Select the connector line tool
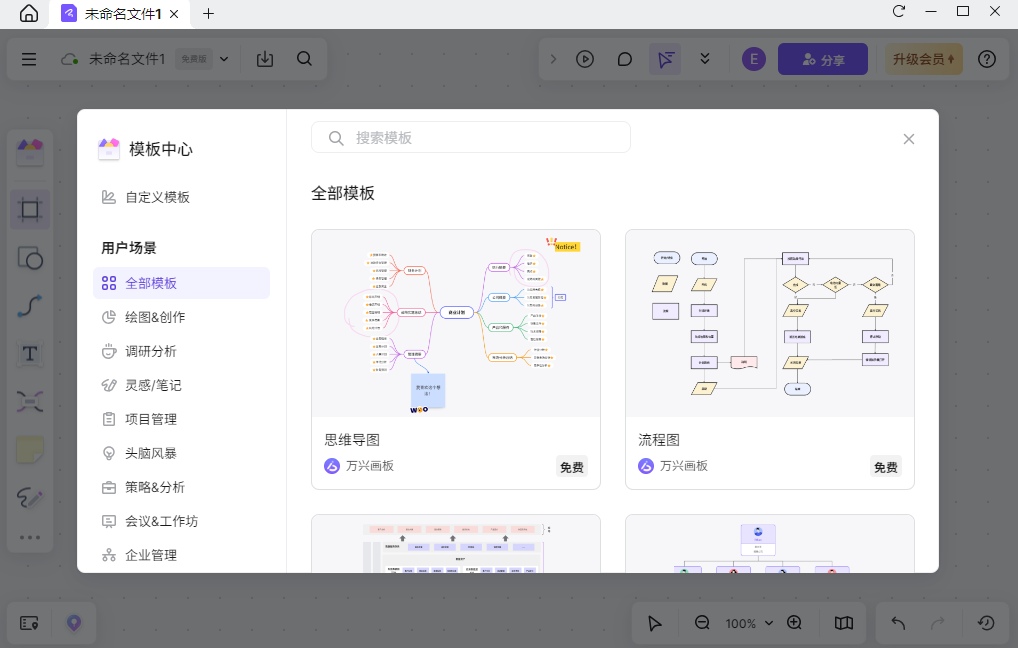The width and height of the screenshot is (1018, 648). point(30,306)
